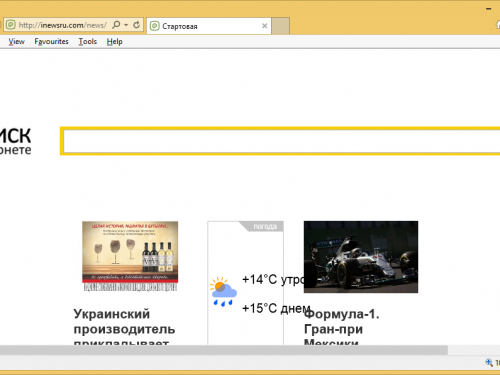Viewport: 500px width, 375px height.
Task: Open a new blank tab
Action: tap(280, 26)
